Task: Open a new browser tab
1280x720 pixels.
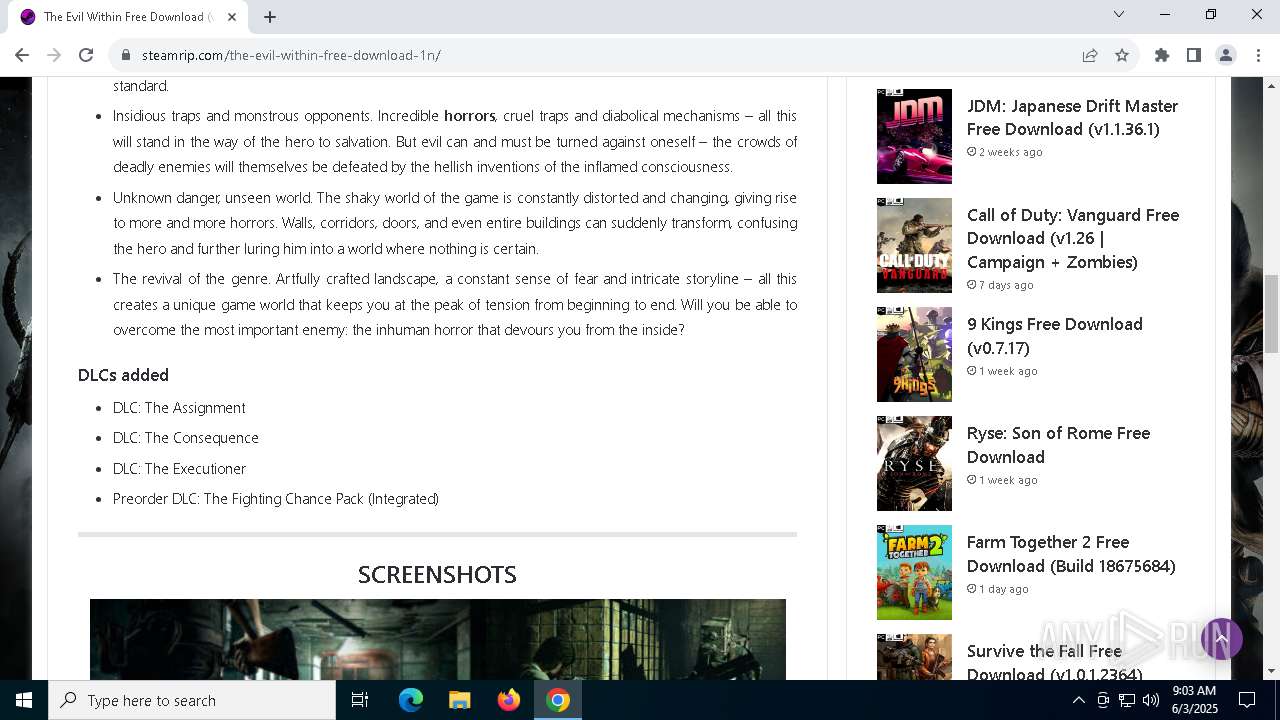Action: [270, 17]
